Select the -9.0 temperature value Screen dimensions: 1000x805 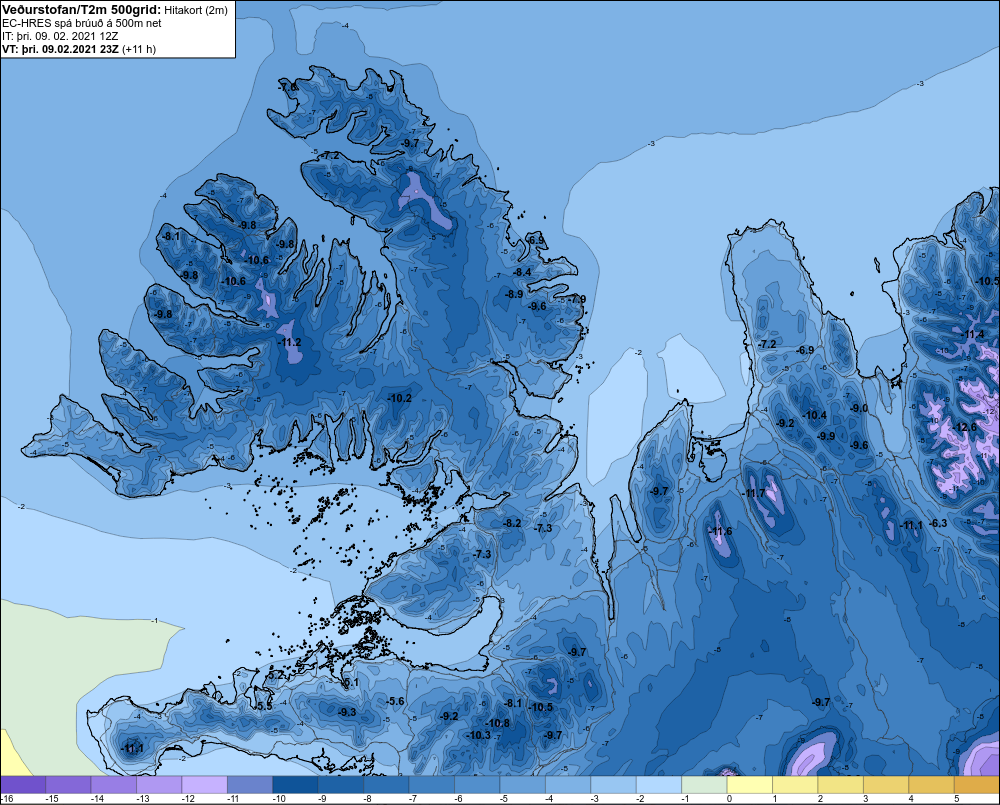[x=859, y=408]
